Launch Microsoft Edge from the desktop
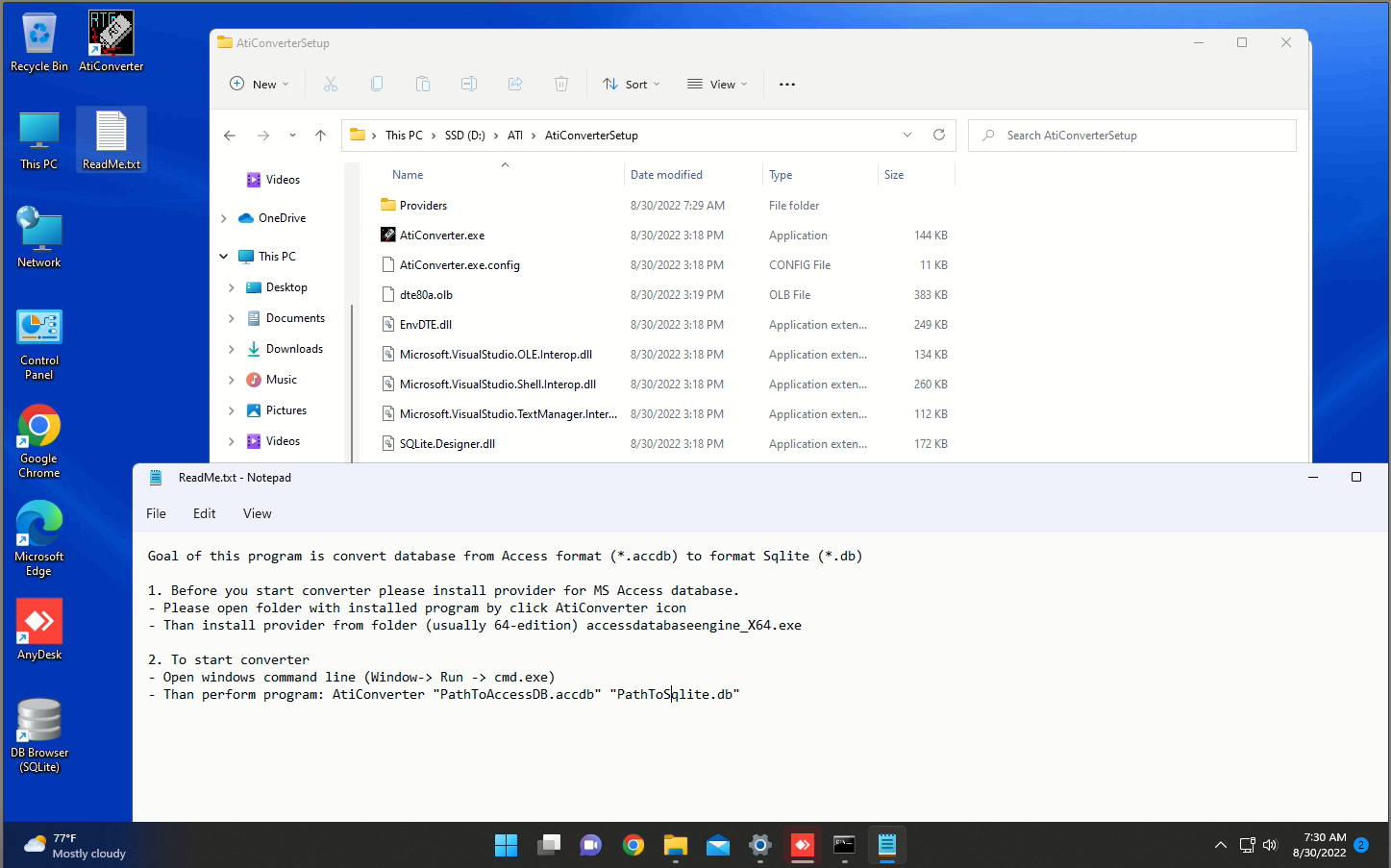The image size is (1391, 868). coord(39,540)
